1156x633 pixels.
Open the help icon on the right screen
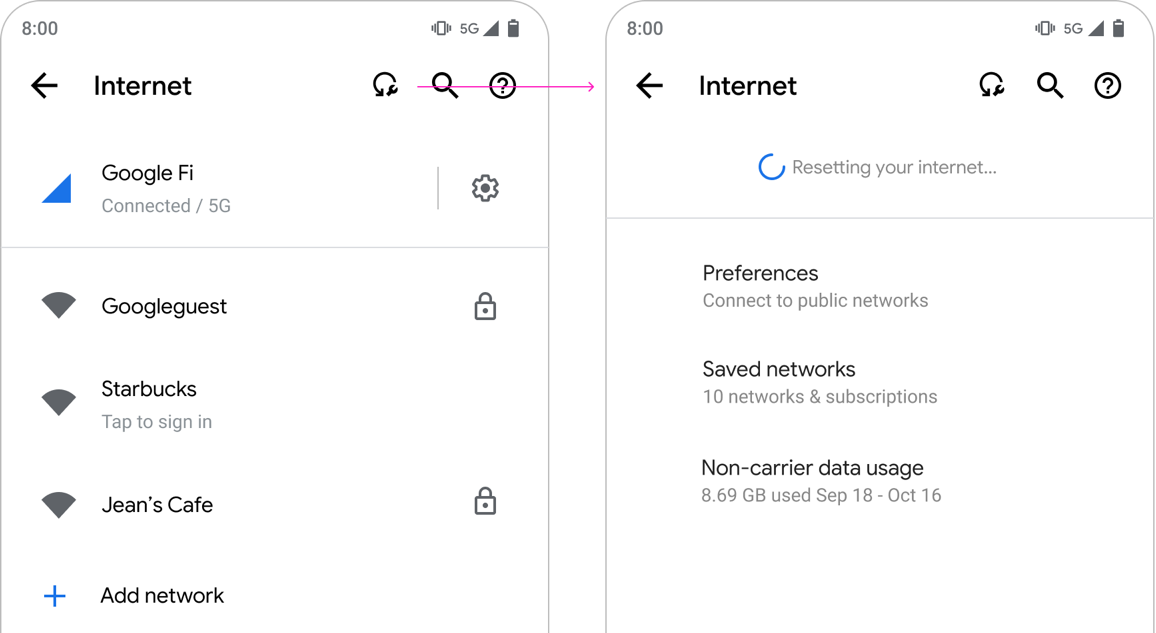(x=1107, y=86)
